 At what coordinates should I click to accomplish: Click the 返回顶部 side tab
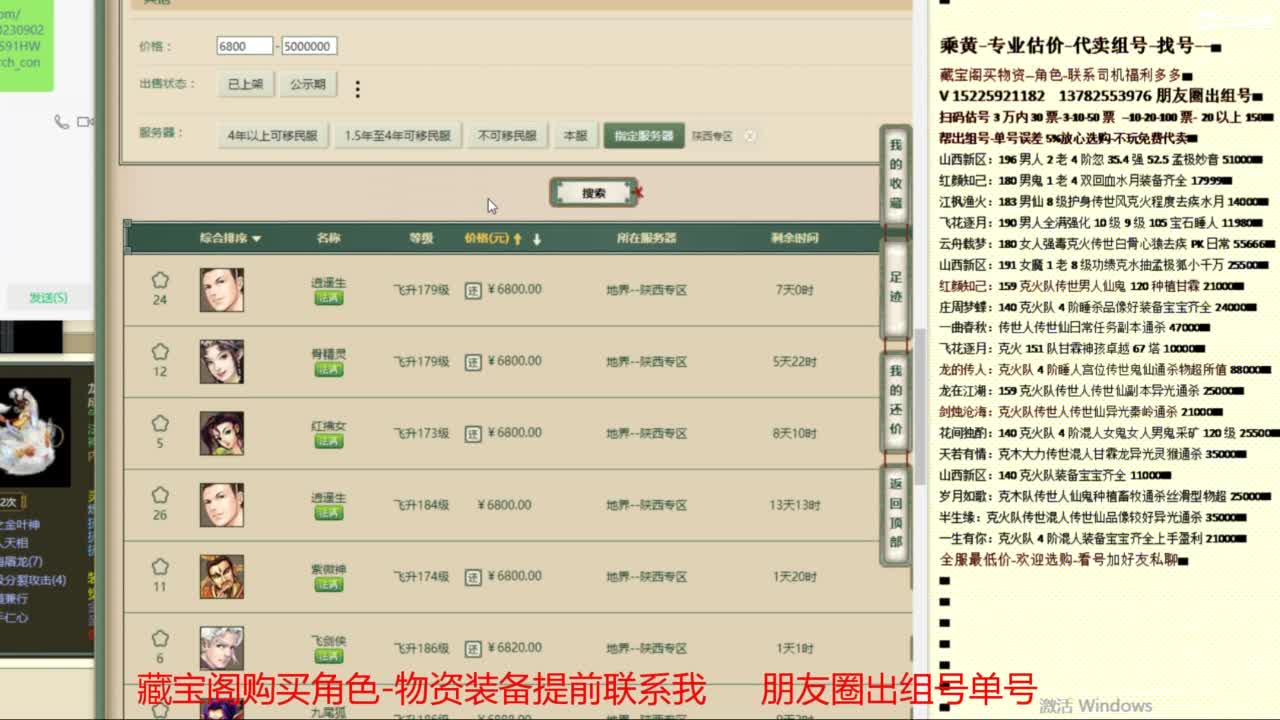point(895,513)
